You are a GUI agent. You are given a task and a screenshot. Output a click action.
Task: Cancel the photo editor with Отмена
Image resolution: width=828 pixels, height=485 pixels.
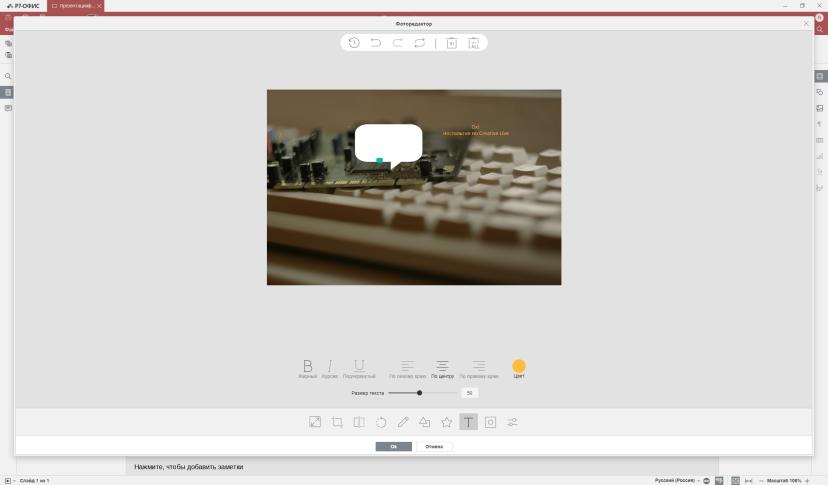434,446
